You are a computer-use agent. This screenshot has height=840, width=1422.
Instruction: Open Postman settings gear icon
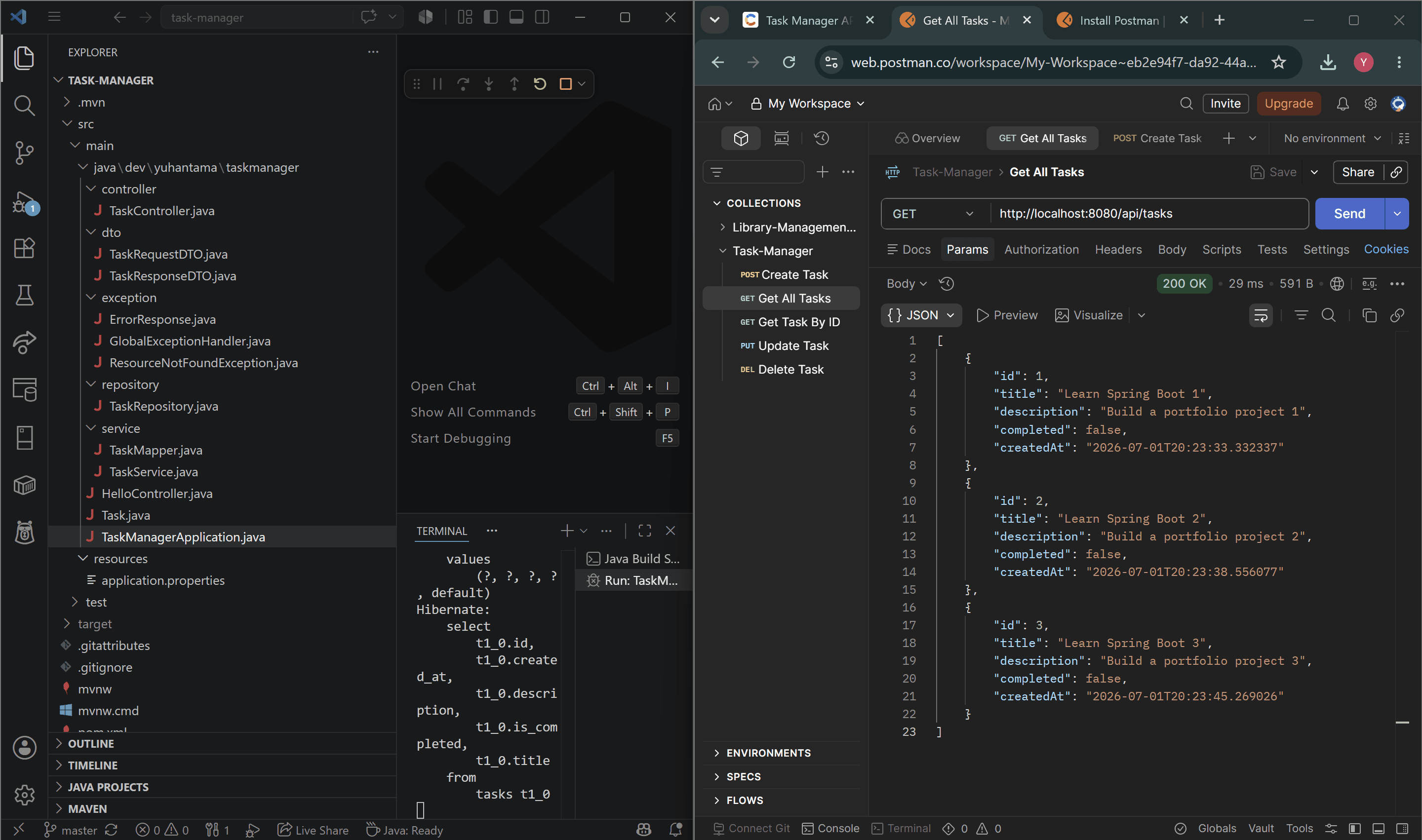(1370, 104)
